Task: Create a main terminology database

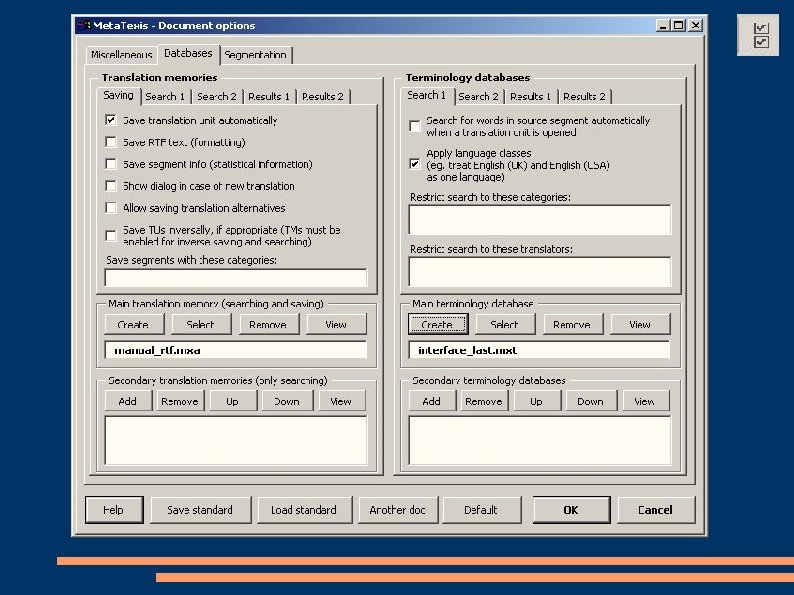Action: point(438,325)
